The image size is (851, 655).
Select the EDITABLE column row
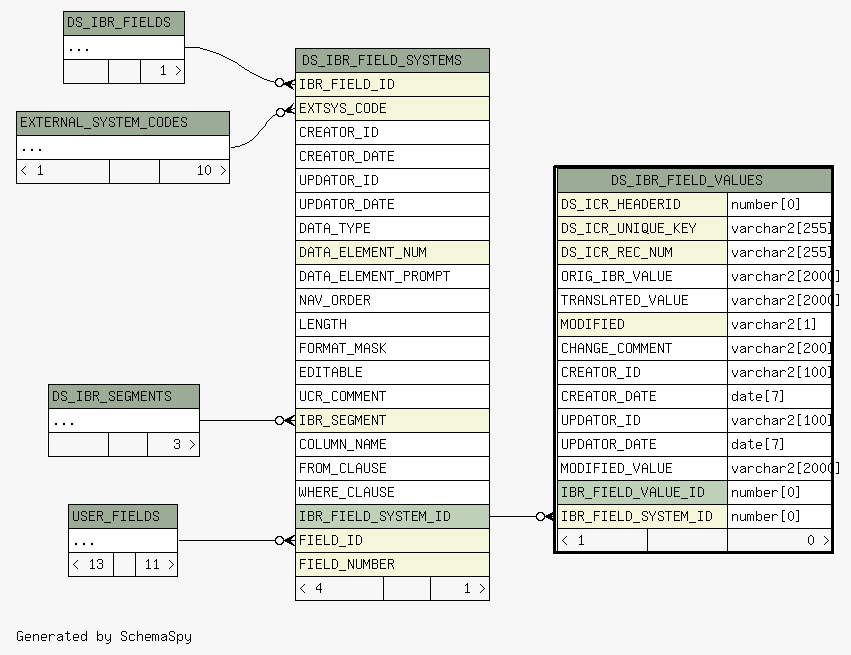tap(392, 372)
